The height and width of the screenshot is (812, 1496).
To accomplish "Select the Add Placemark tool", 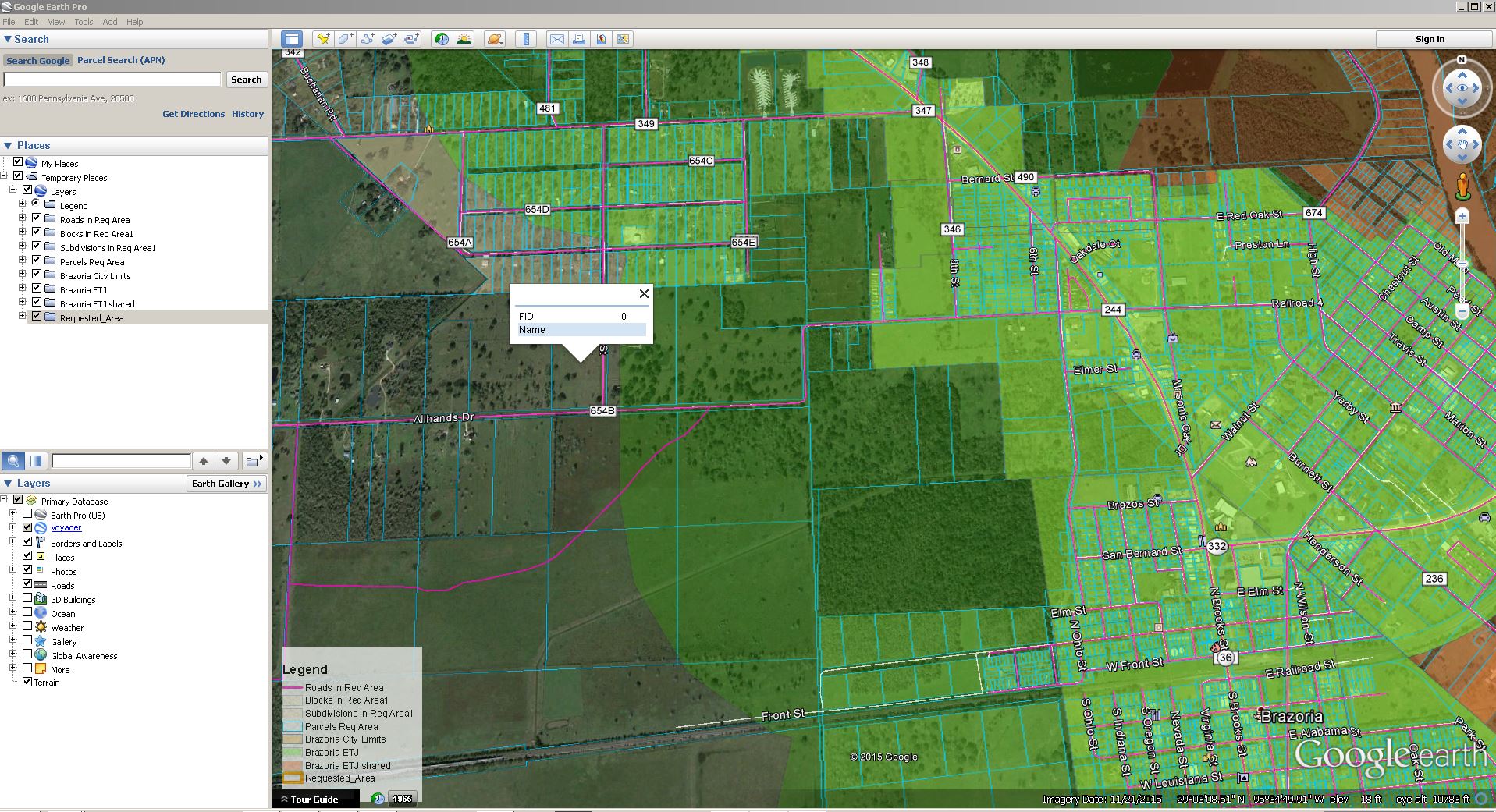I will tap(323, 37).
